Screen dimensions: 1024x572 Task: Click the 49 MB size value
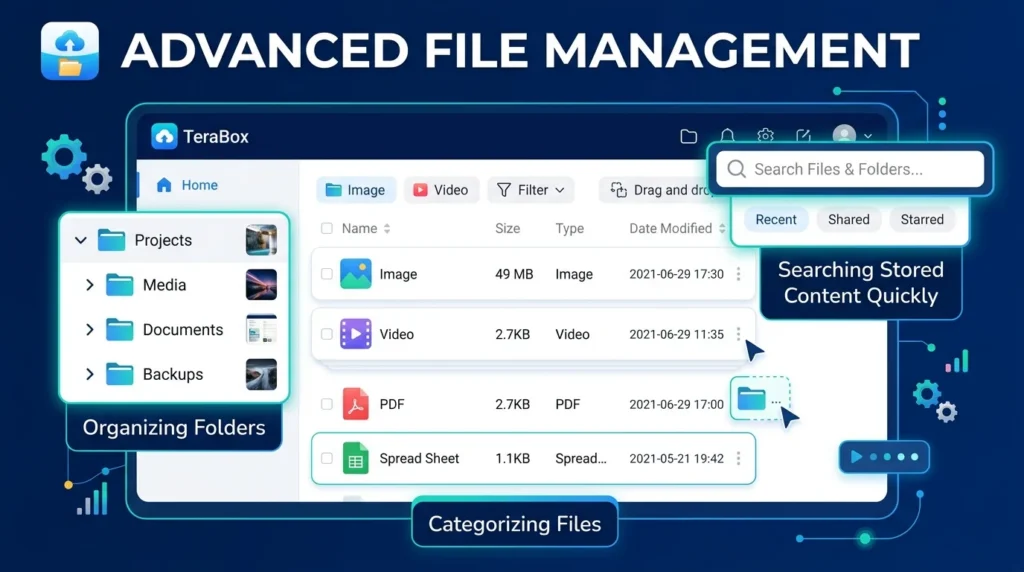click(514, 274)
